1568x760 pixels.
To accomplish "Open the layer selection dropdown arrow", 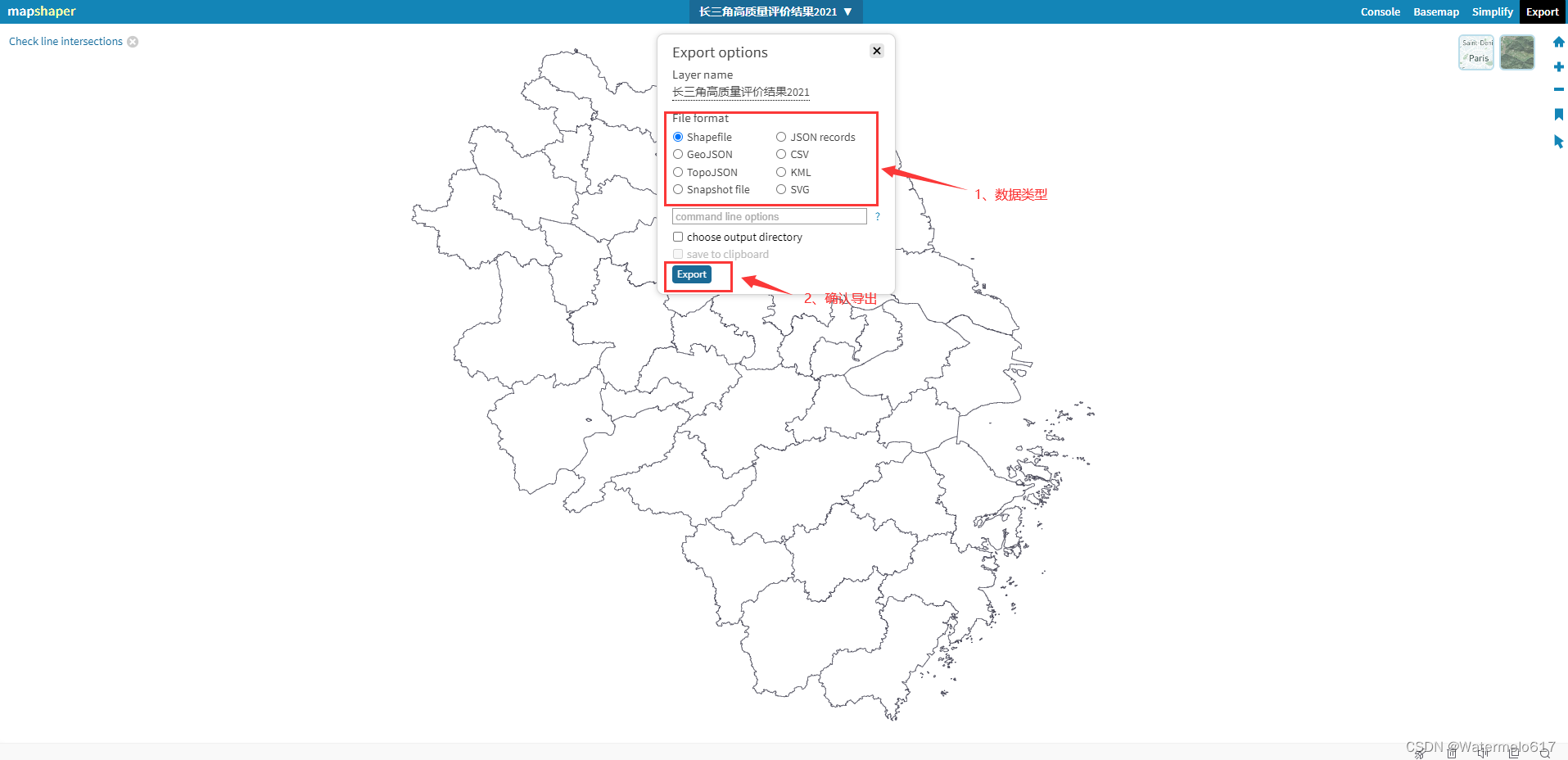I will point(849,11).
